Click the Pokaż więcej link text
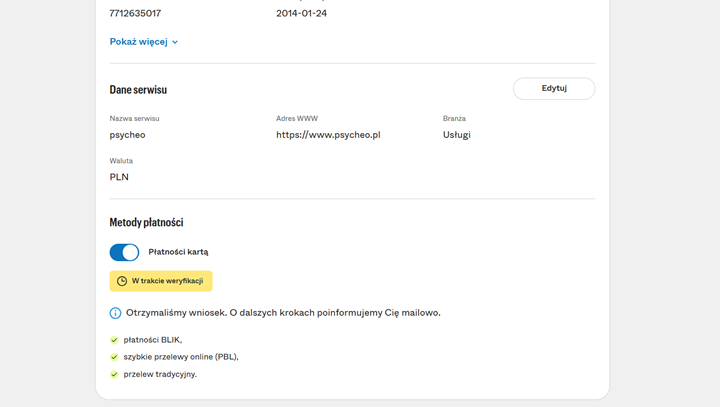Viewport: 720px width, 407px height. point(138,42)
